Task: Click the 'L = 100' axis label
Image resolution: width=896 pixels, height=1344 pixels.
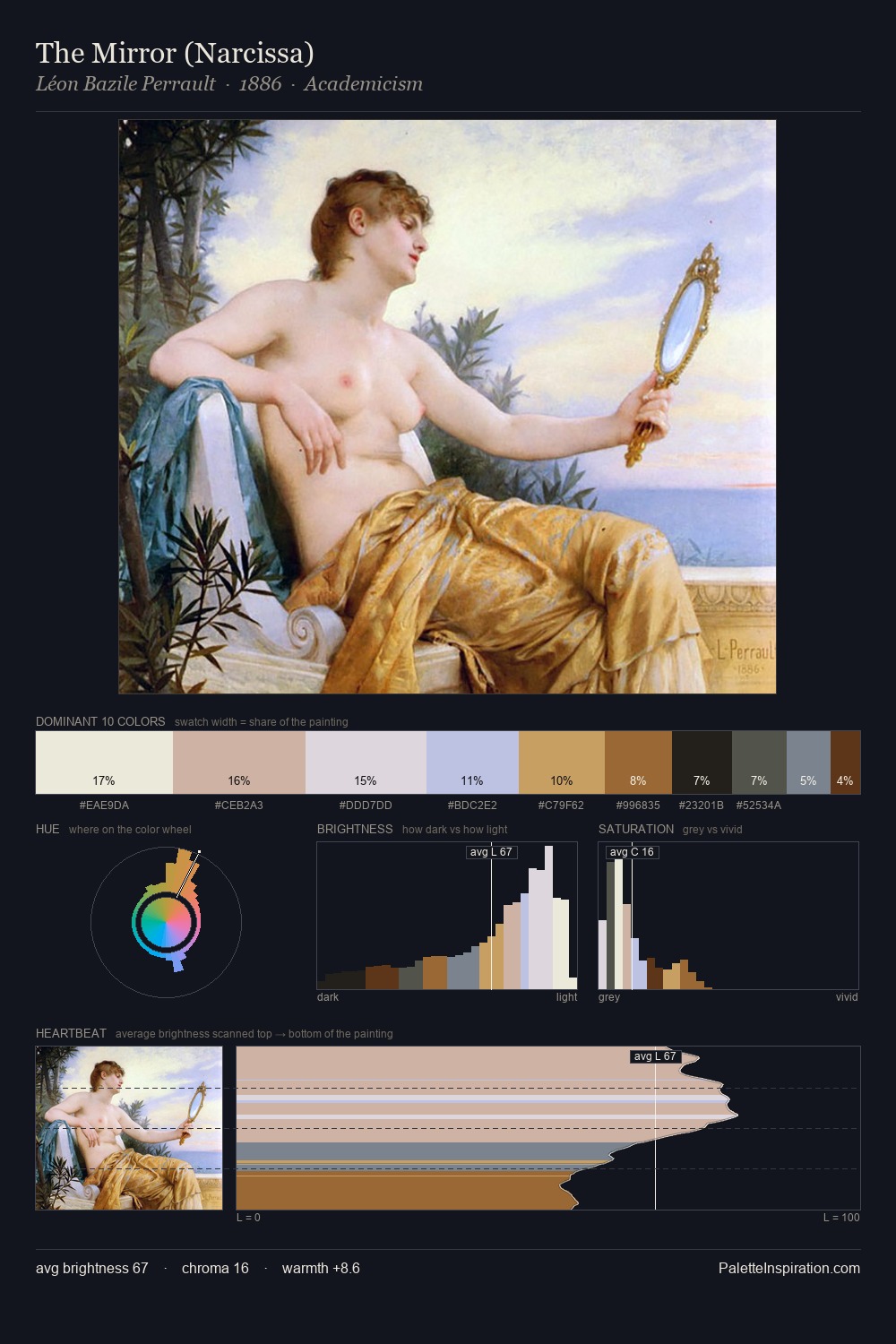Action: click(x=841, y=1218)
